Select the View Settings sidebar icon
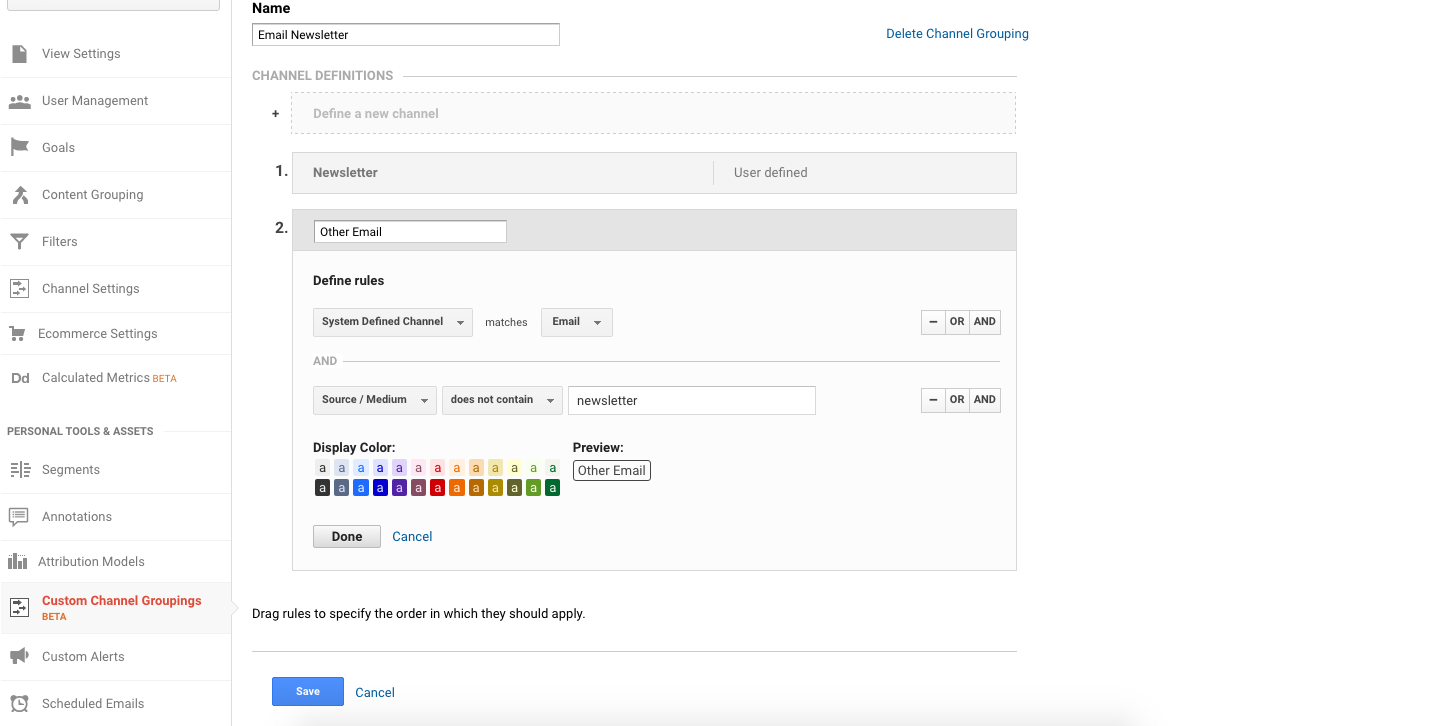The height and width of the screenshot is (726, 1456). pyautogui.click(x=18, y=53)
